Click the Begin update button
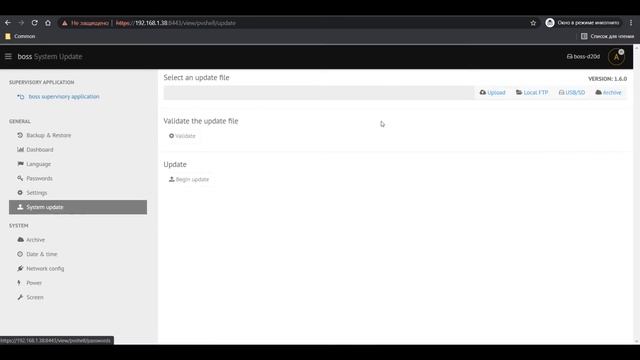This screenshot has height=360, width=640. pos(189,179)
